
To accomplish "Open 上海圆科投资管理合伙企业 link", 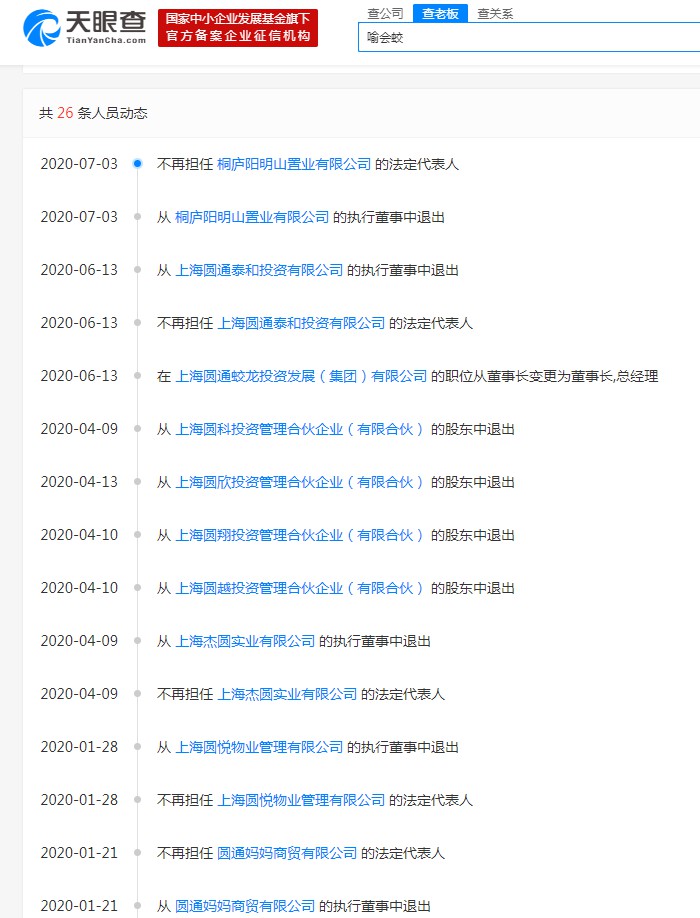I will coord(299,429).
